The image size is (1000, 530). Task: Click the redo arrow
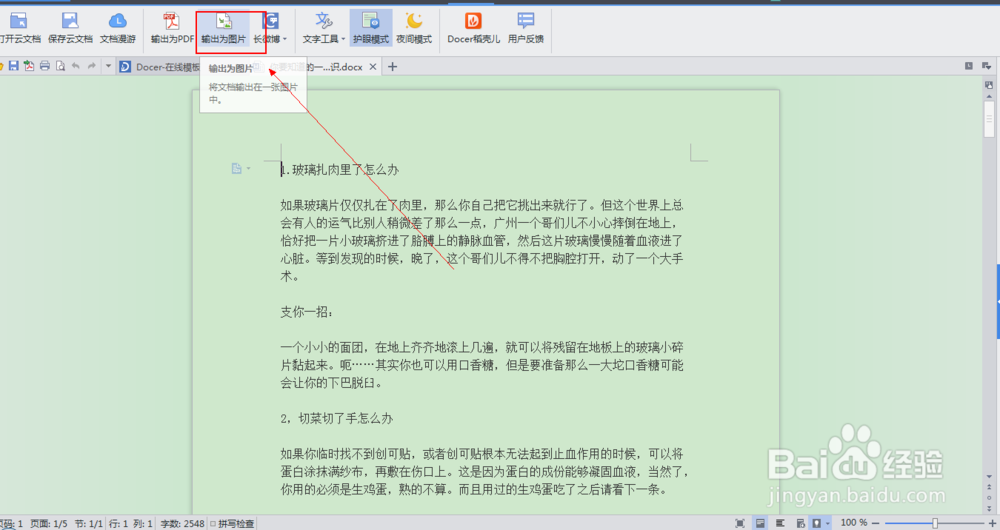[91, 66]
